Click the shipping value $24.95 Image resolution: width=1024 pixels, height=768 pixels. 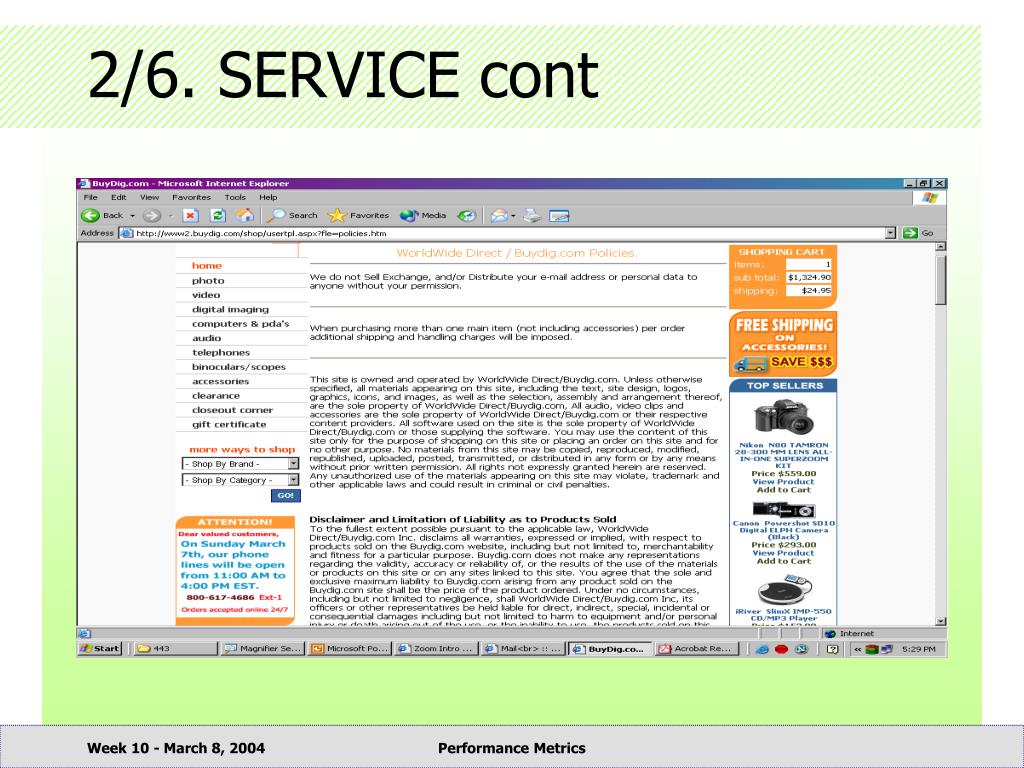point(808,291)
